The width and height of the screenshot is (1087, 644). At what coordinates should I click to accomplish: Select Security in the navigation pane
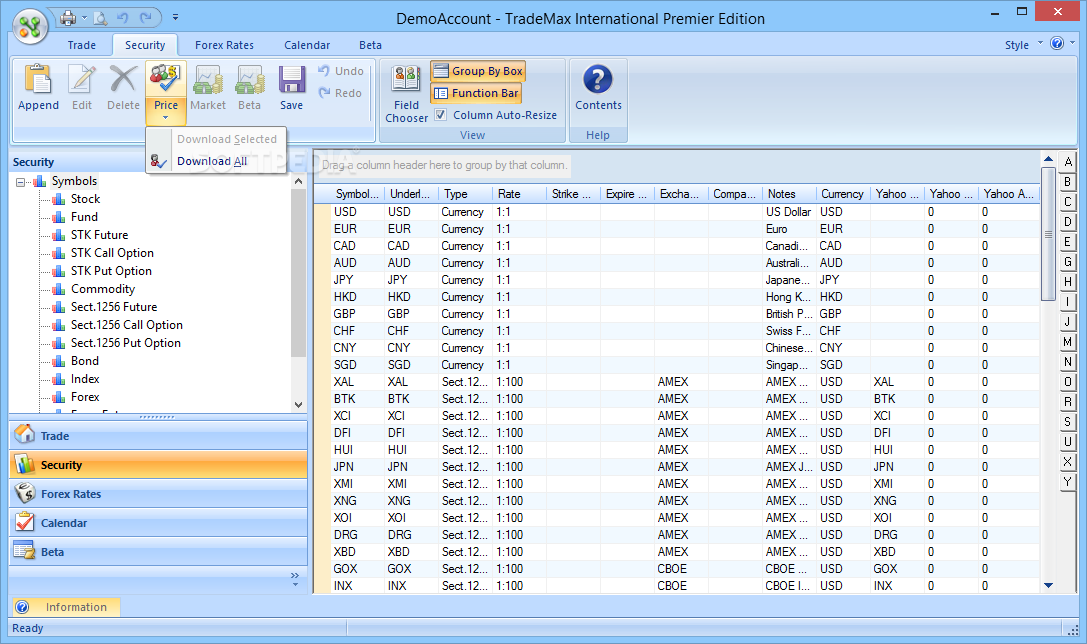click(158, 464)
